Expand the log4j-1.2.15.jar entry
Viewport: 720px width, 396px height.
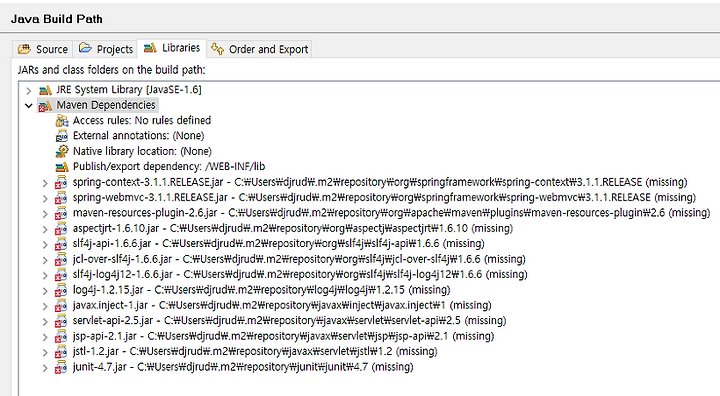click(45, 291)
